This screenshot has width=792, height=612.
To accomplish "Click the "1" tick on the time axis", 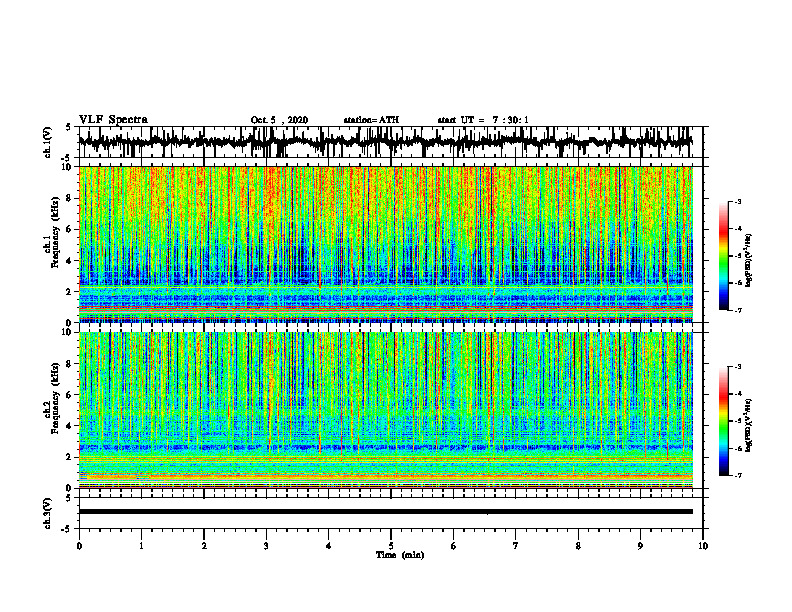I will click(141, 546).
